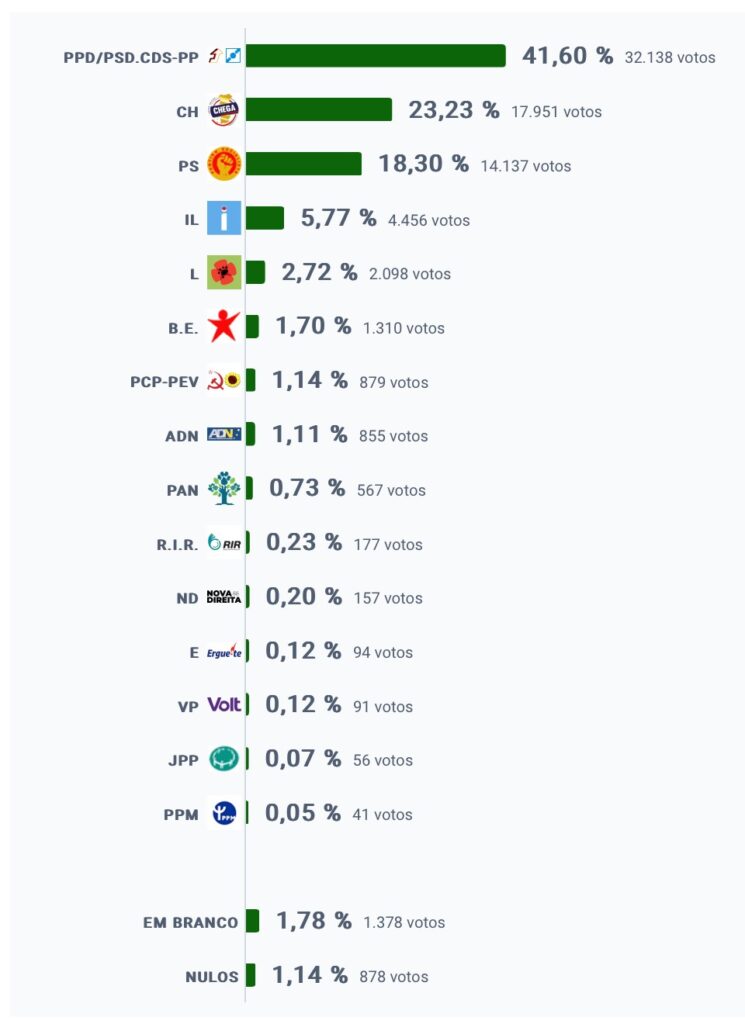Click the PS fist logo icon
745x1024 pixels.
tap(224, 164)
